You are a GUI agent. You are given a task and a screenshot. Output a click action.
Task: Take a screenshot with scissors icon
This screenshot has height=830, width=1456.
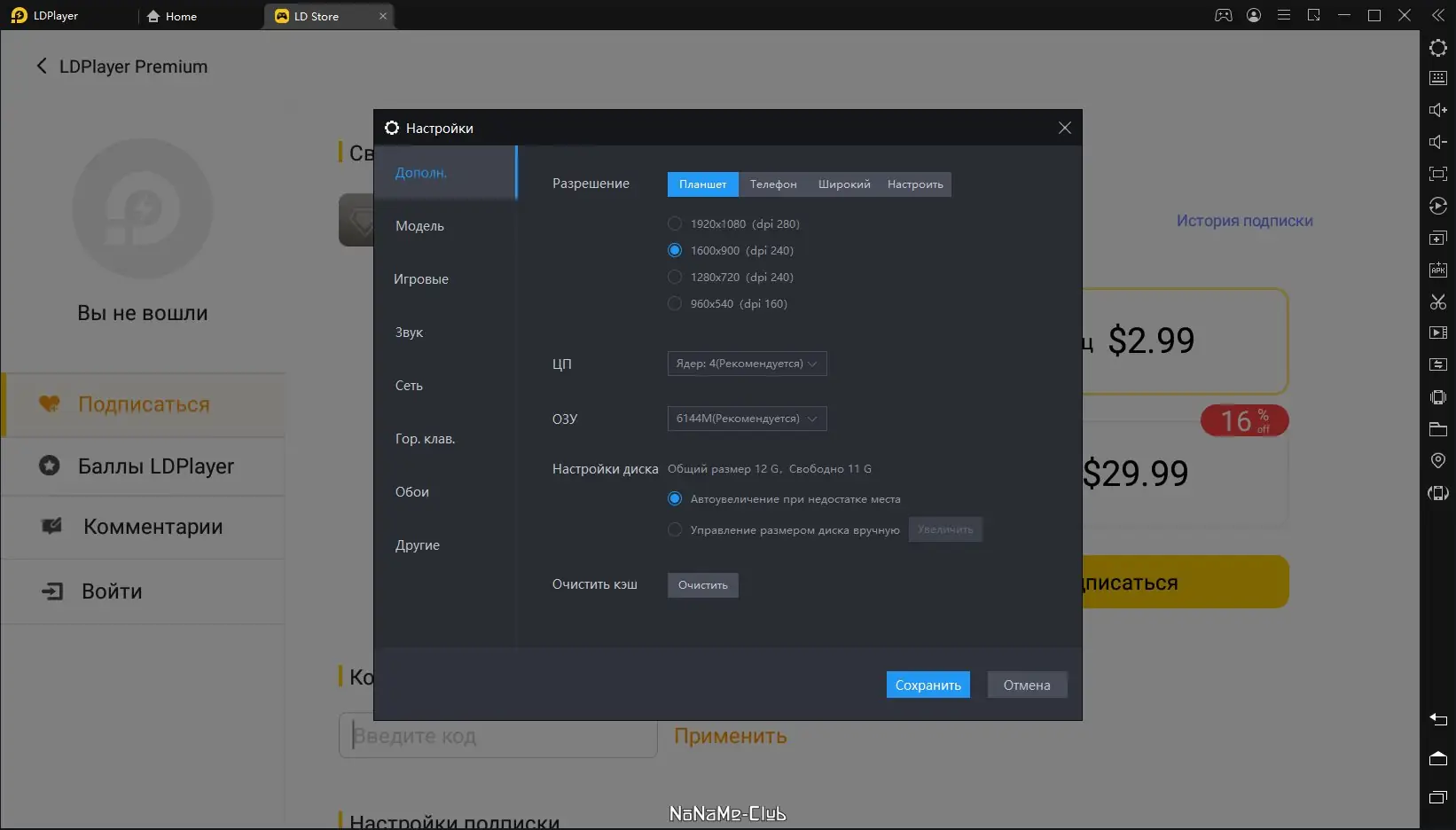pyautogui.click(x=1438, y=301)
